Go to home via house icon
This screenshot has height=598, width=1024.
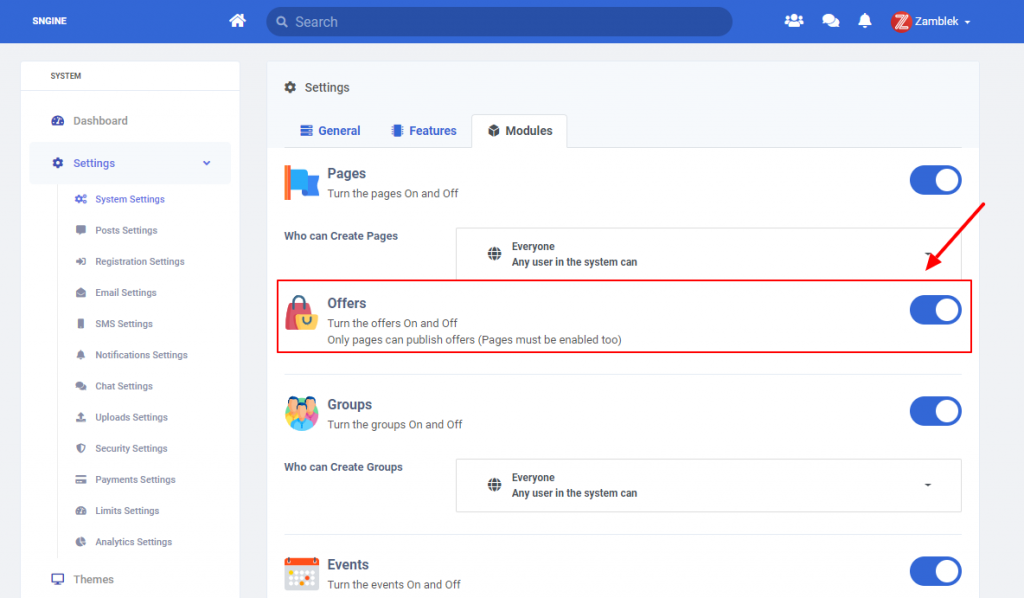pyautogui.click(x=237, y=21)
